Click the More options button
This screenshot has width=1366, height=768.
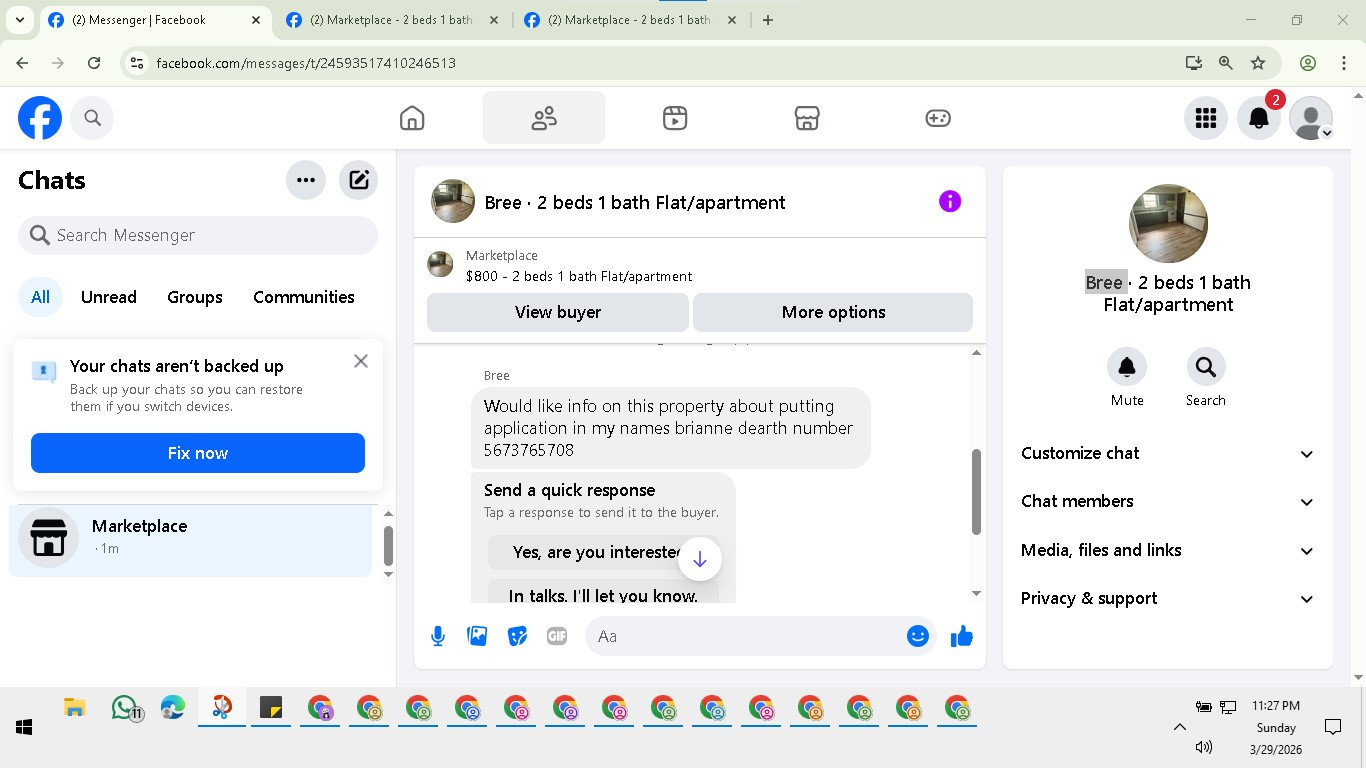click(833, 312)
